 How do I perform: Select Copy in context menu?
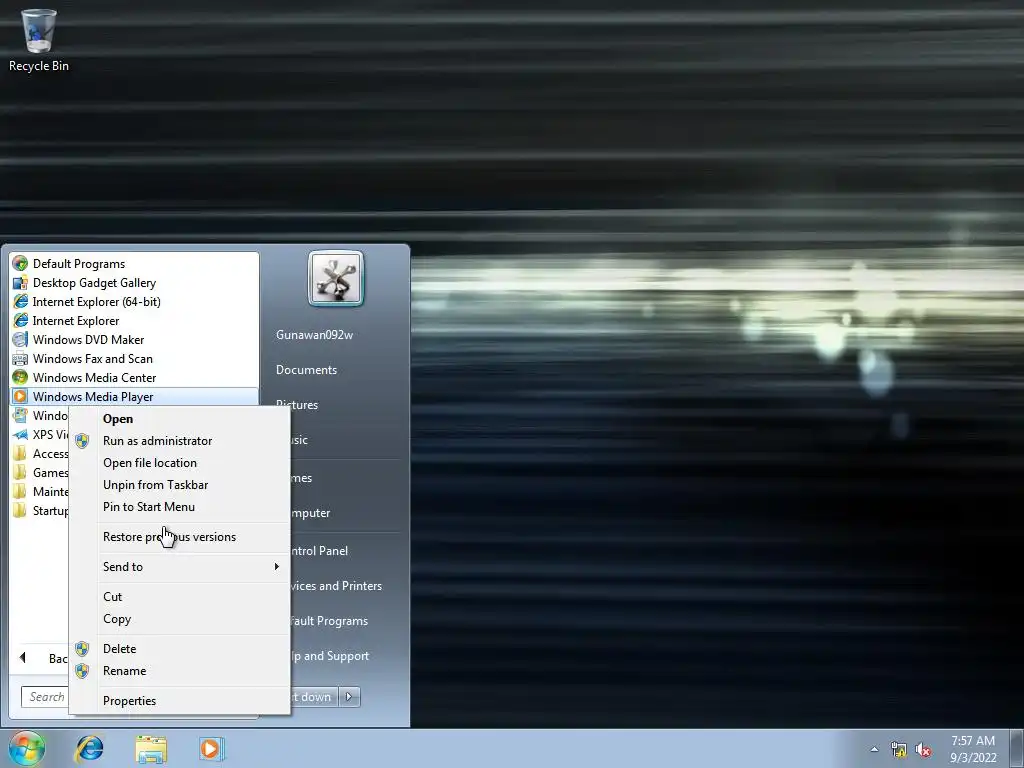[x=180, y=619]
